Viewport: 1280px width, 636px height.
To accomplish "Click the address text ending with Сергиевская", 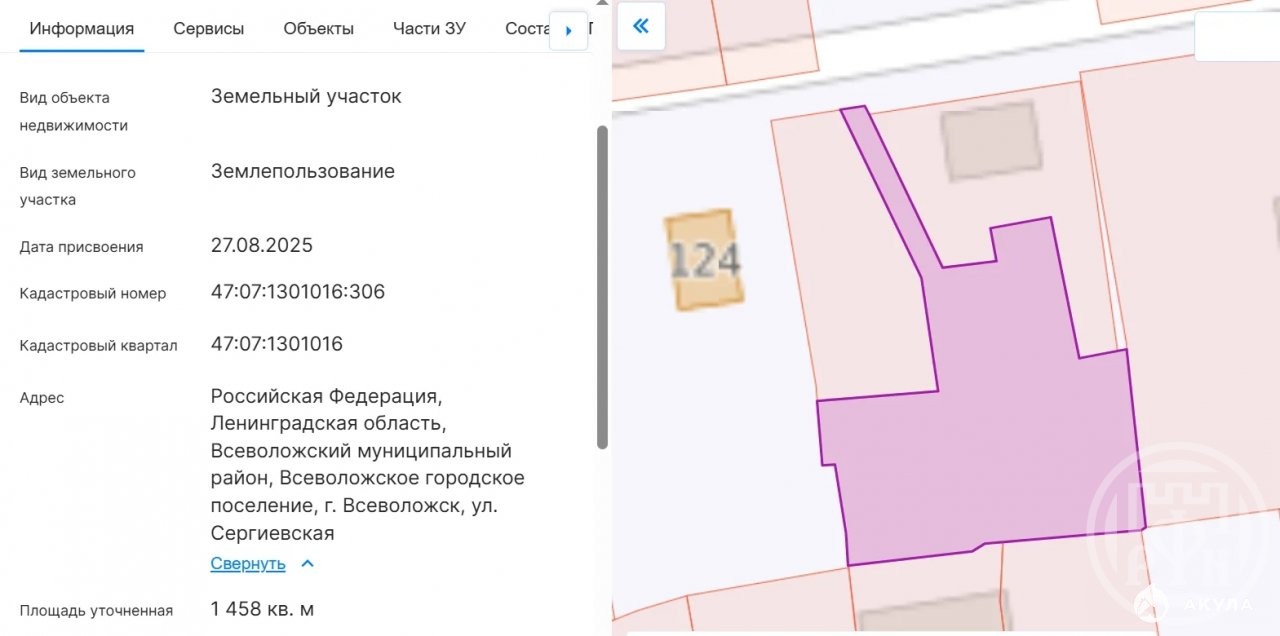I will pos(367,465).
